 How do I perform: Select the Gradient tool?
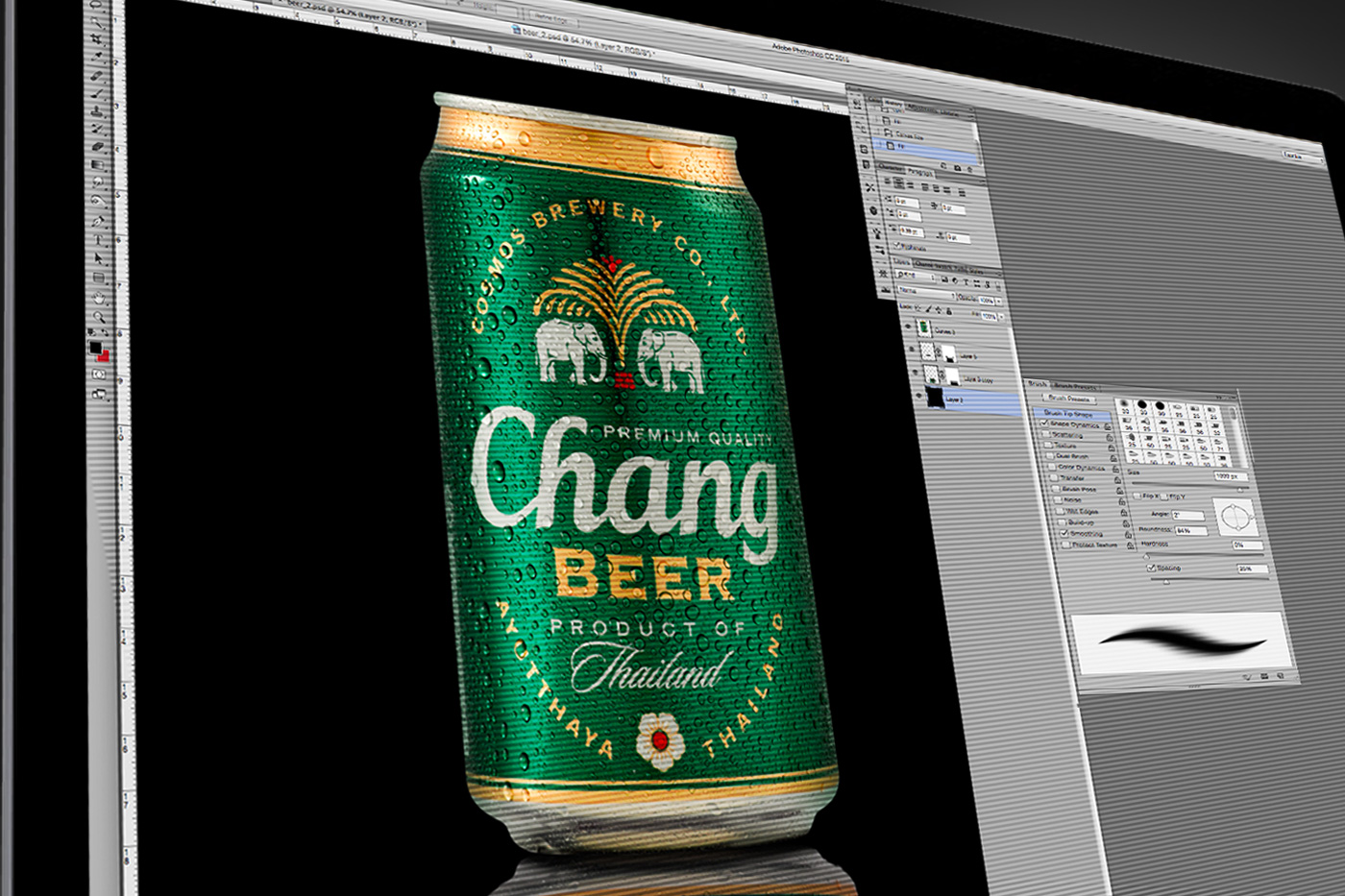[x=97, y=164]
